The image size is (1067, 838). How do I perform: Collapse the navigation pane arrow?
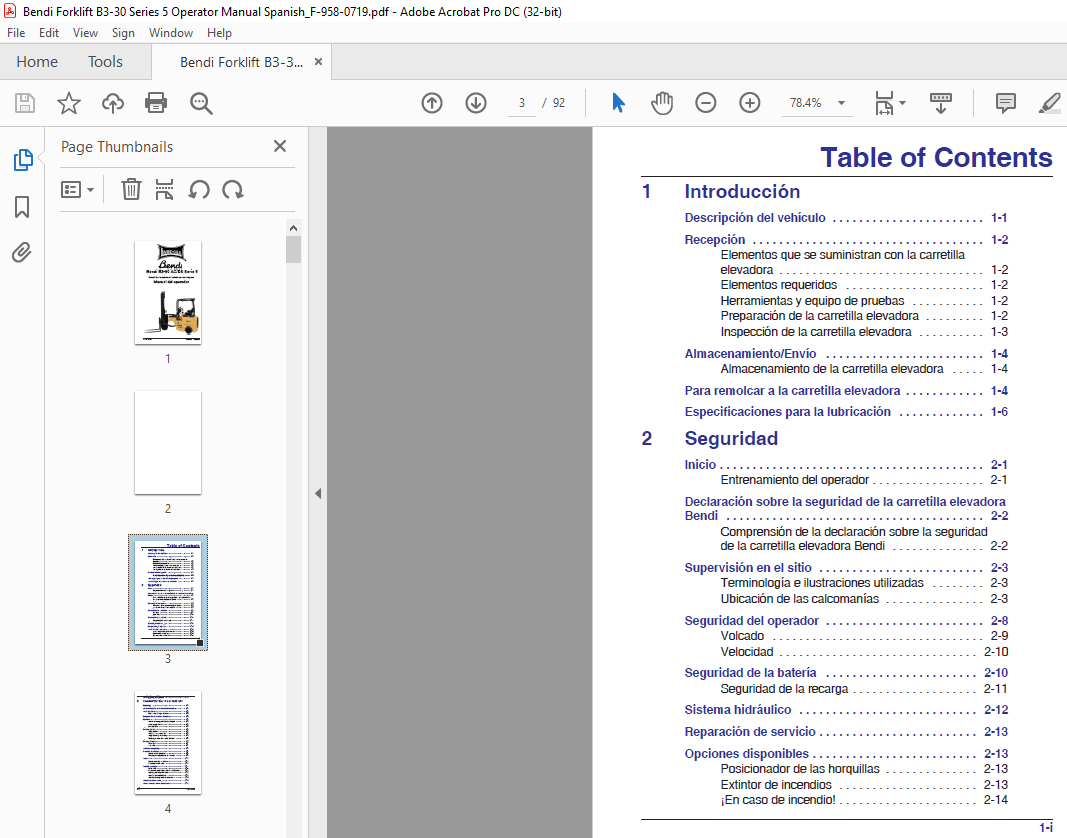318,494
